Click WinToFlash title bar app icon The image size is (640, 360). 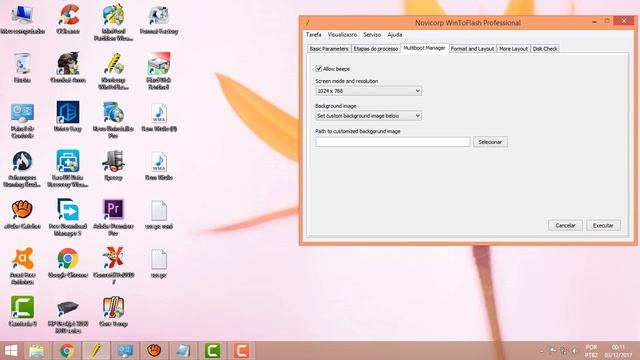tap(308, 22)
